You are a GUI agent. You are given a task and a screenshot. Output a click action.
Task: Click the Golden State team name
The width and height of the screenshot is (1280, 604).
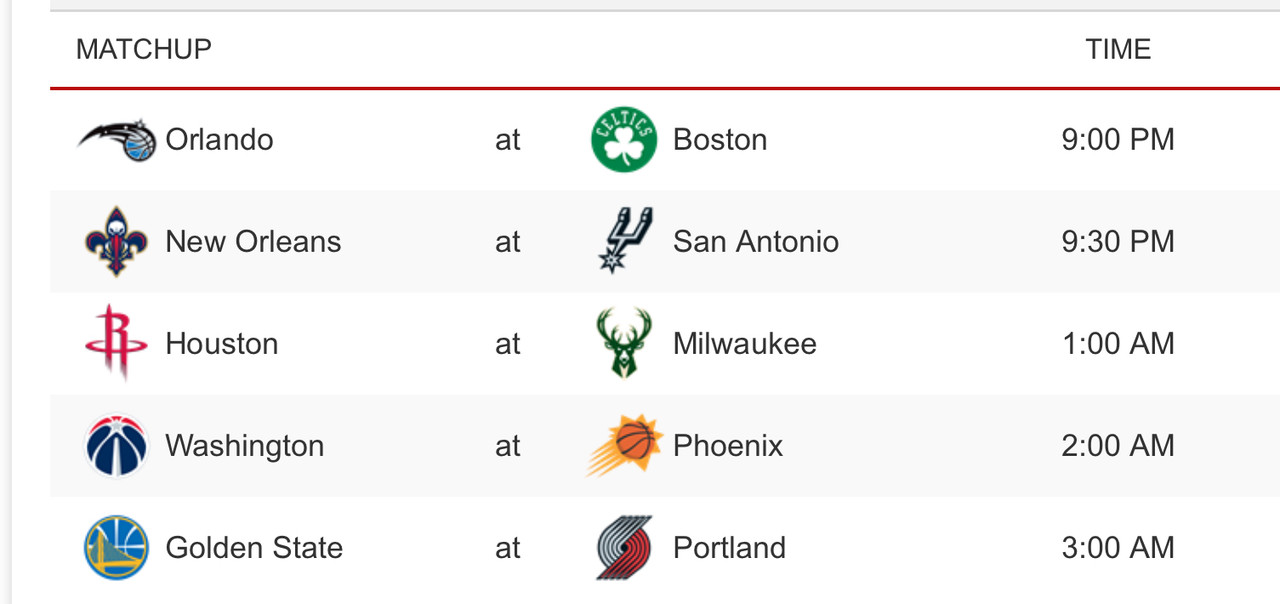coord(254,547)
